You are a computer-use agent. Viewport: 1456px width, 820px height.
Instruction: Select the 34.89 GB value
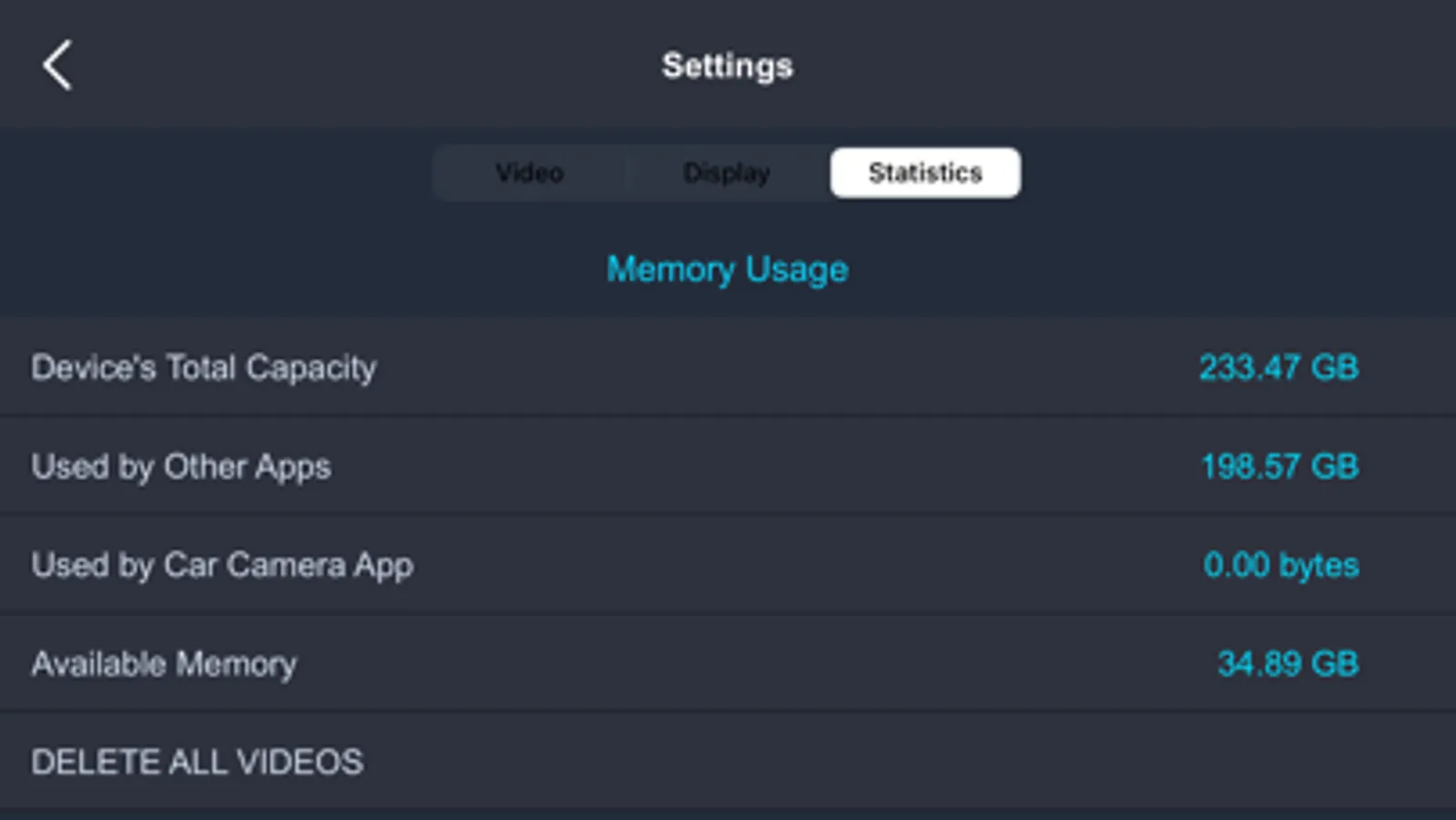[x=1288, y=663]
